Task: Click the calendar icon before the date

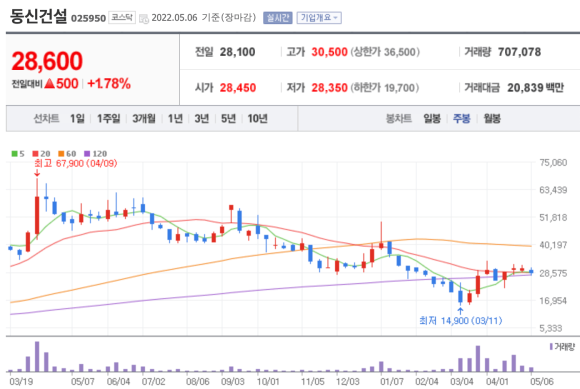Action: pyautogui.click(x=144, y=18)
